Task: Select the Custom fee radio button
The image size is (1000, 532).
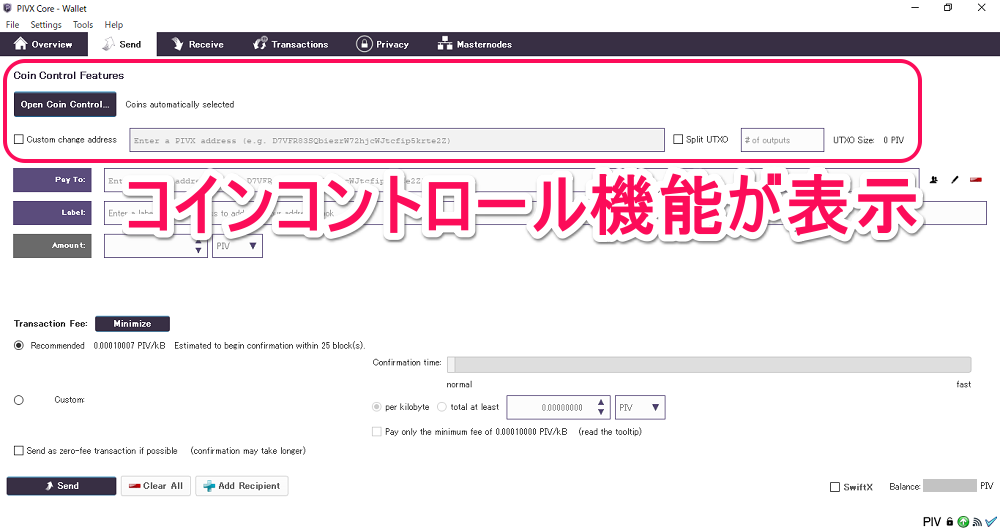Action: click(x=19, y=400)
